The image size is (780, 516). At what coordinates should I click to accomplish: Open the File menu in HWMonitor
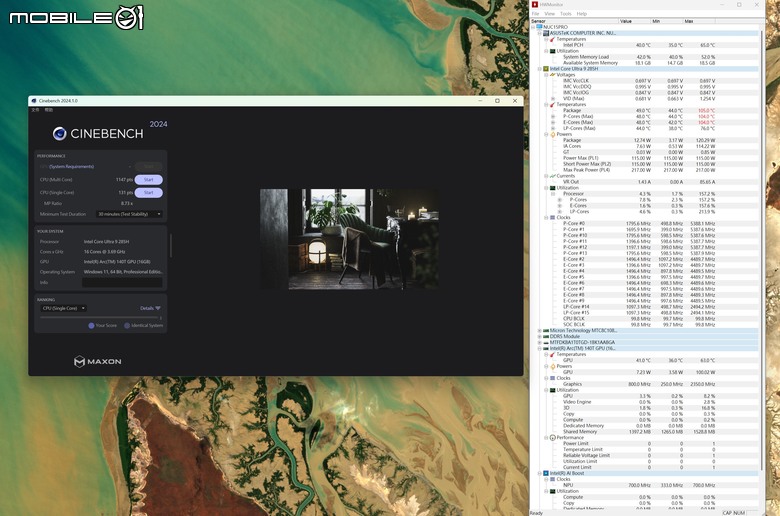point(536,14)
